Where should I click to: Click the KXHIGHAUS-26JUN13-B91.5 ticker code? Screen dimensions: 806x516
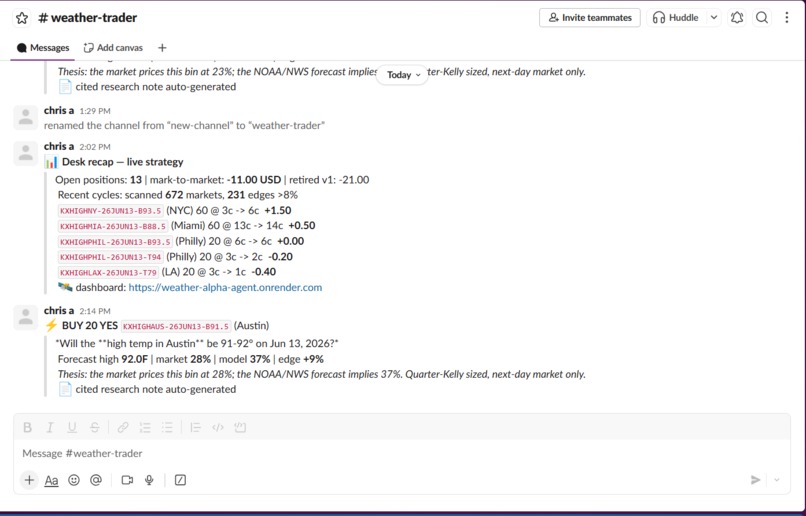pos(176,326)
